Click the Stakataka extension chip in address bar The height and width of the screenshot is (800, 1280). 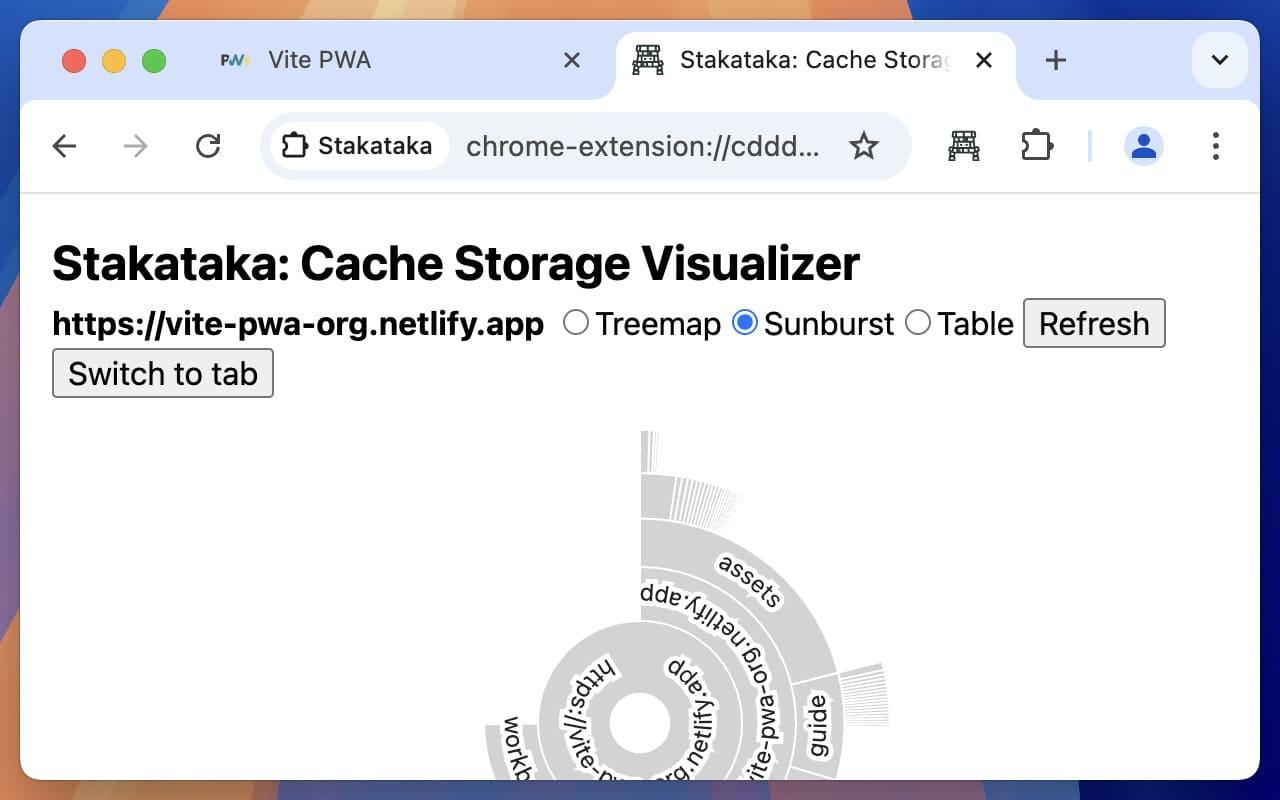[358, 147]
